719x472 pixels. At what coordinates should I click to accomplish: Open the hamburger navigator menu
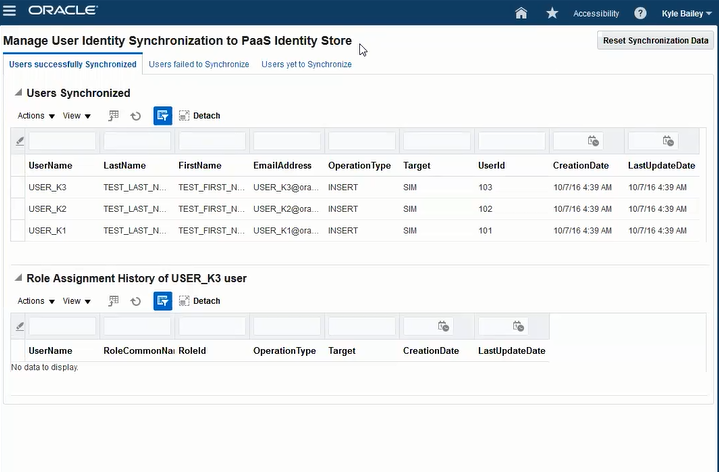[x=9, y=11]
